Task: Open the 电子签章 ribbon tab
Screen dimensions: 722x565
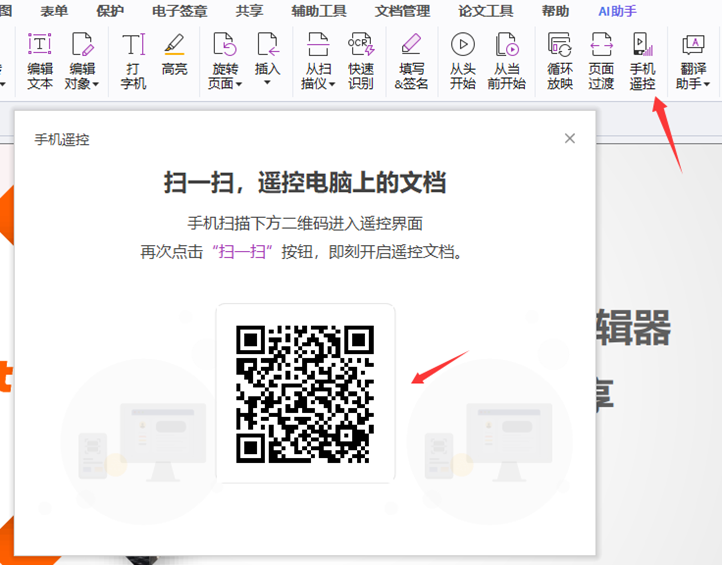Action: click(180, 11)
